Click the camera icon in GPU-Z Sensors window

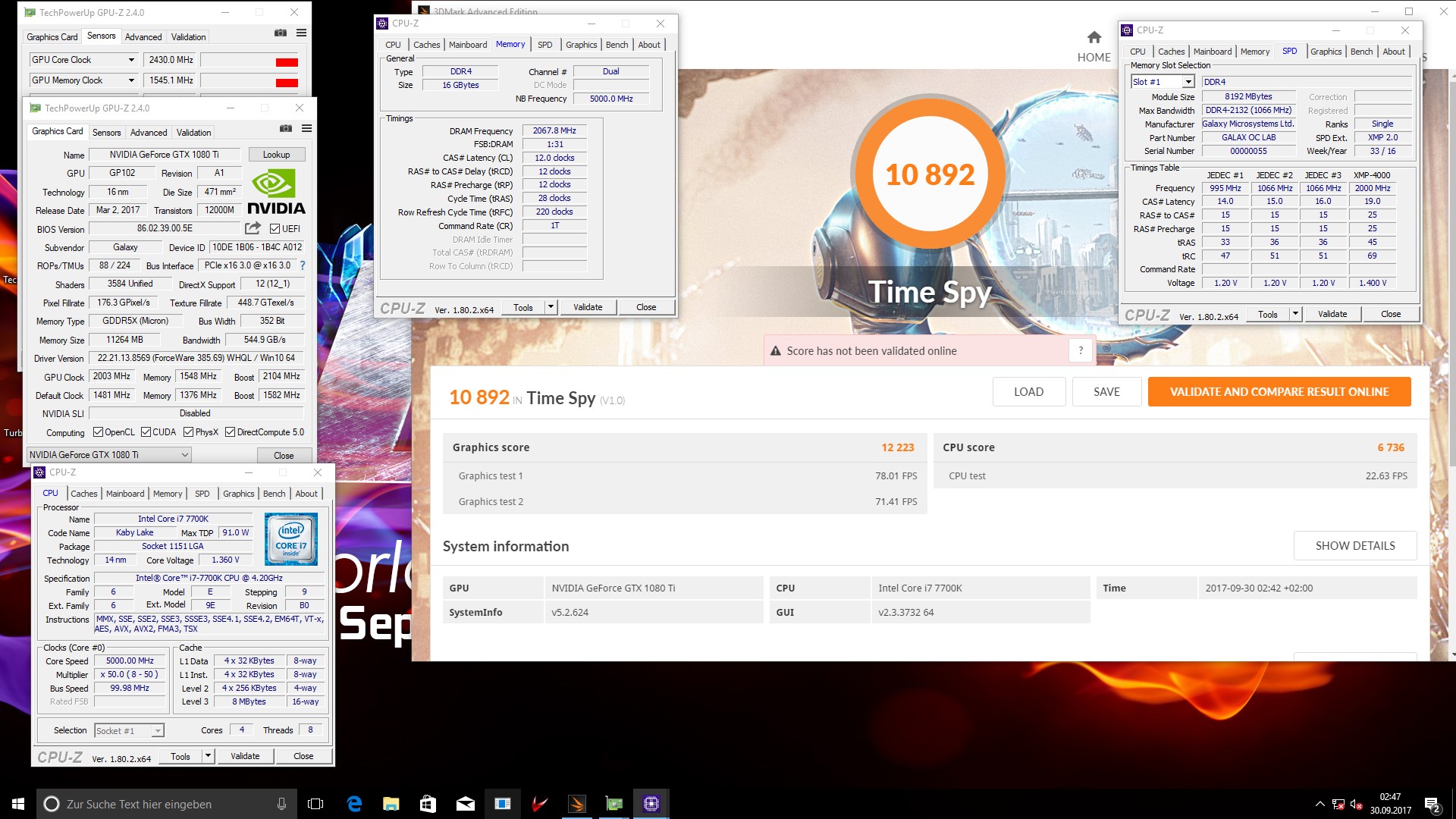click(281, 33)
